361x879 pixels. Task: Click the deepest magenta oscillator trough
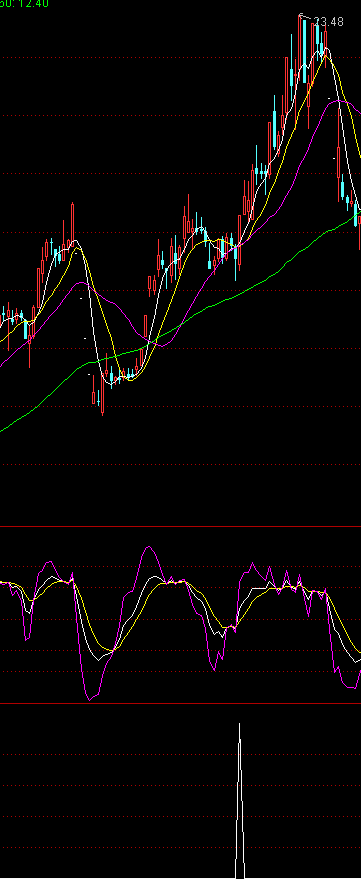90,698
